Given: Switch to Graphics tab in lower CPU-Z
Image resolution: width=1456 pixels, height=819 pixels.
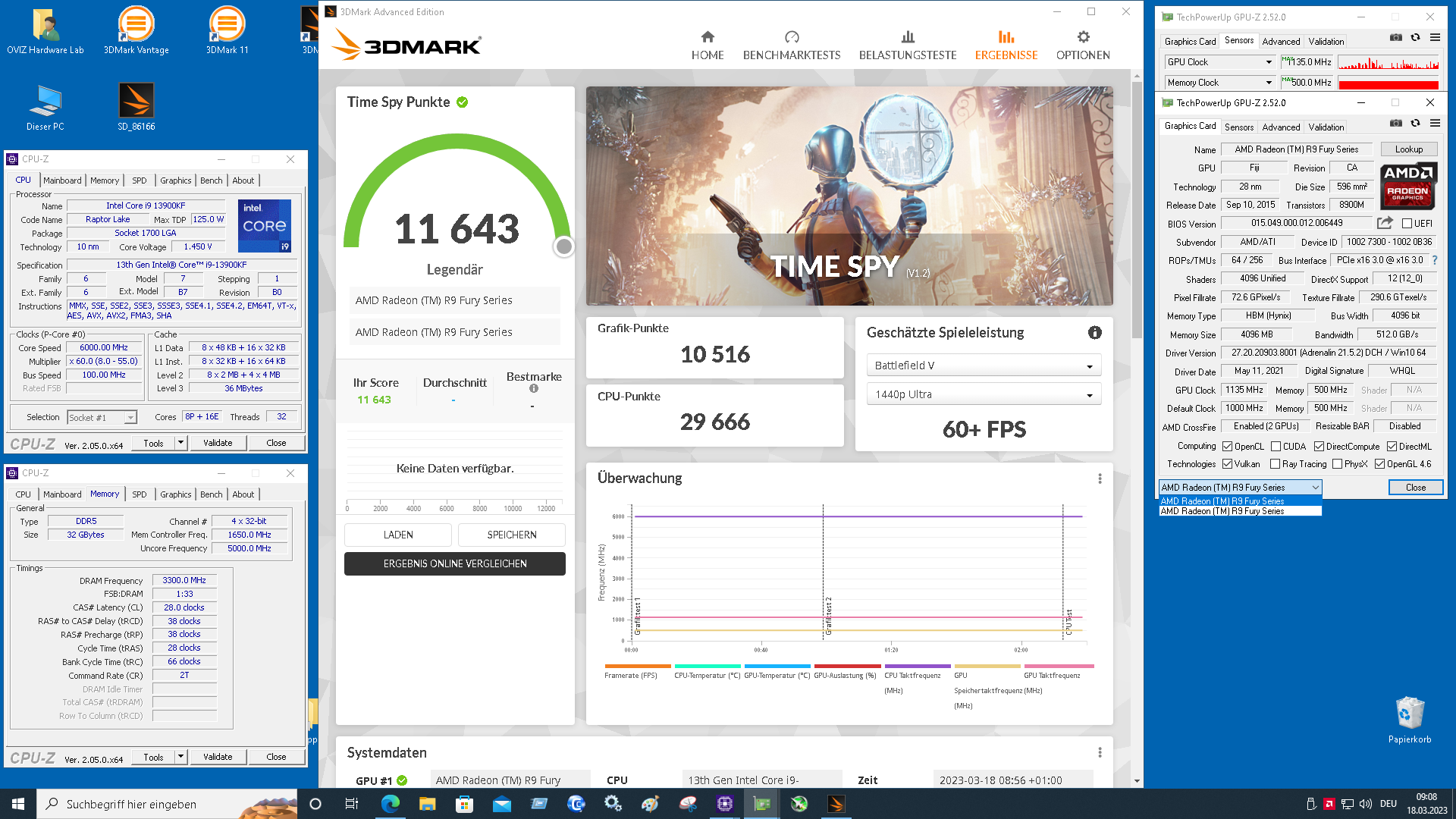Looking at the screenshot, I should [176, 494].
